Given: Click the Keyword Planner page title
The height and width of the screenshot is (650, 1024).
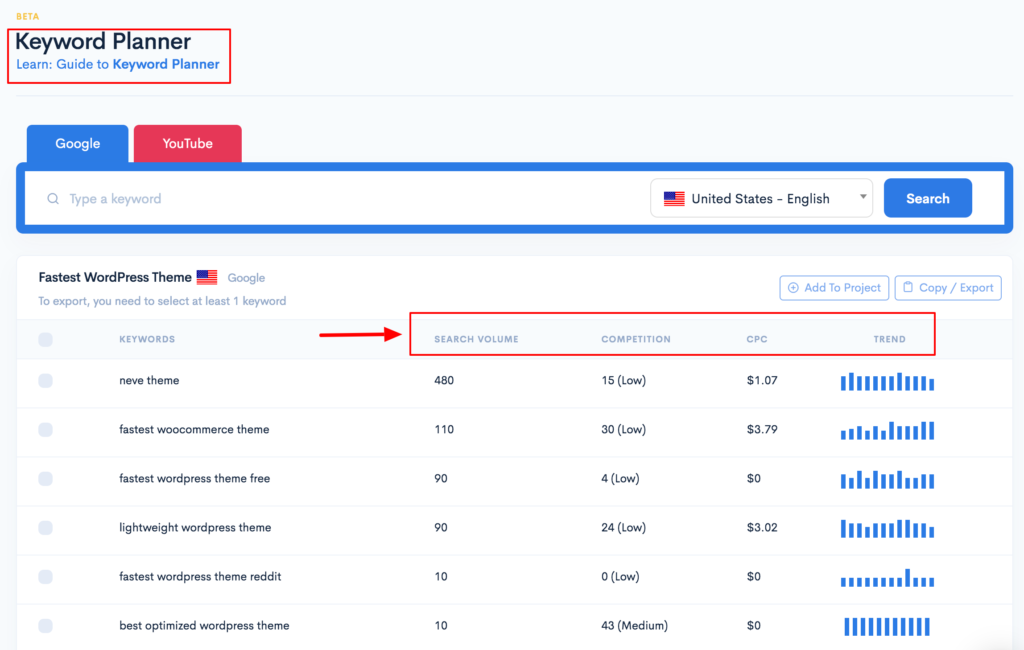Looking at the screenshot, I should (x=103, y=41).
